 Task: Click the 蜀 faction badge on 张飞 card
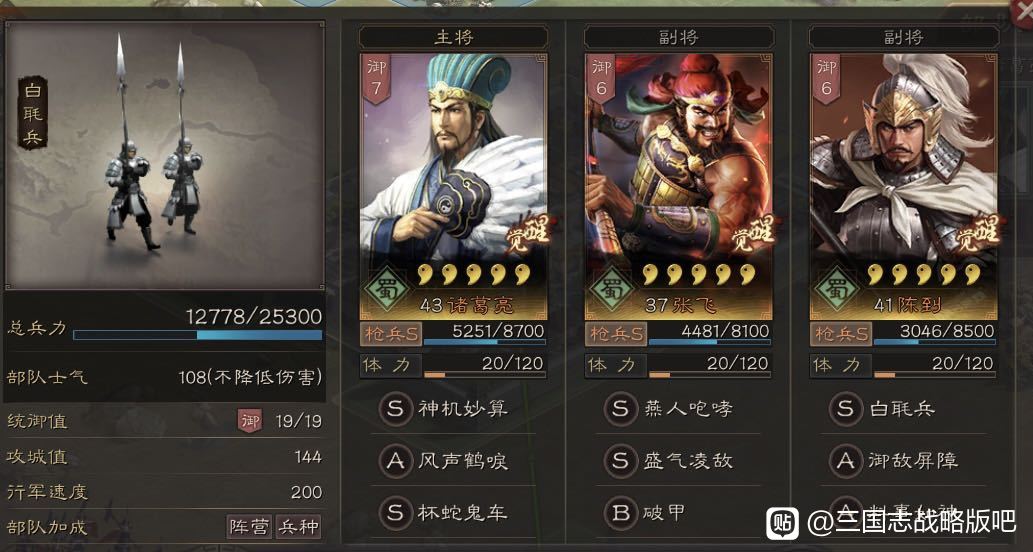[x=612, y=289]
